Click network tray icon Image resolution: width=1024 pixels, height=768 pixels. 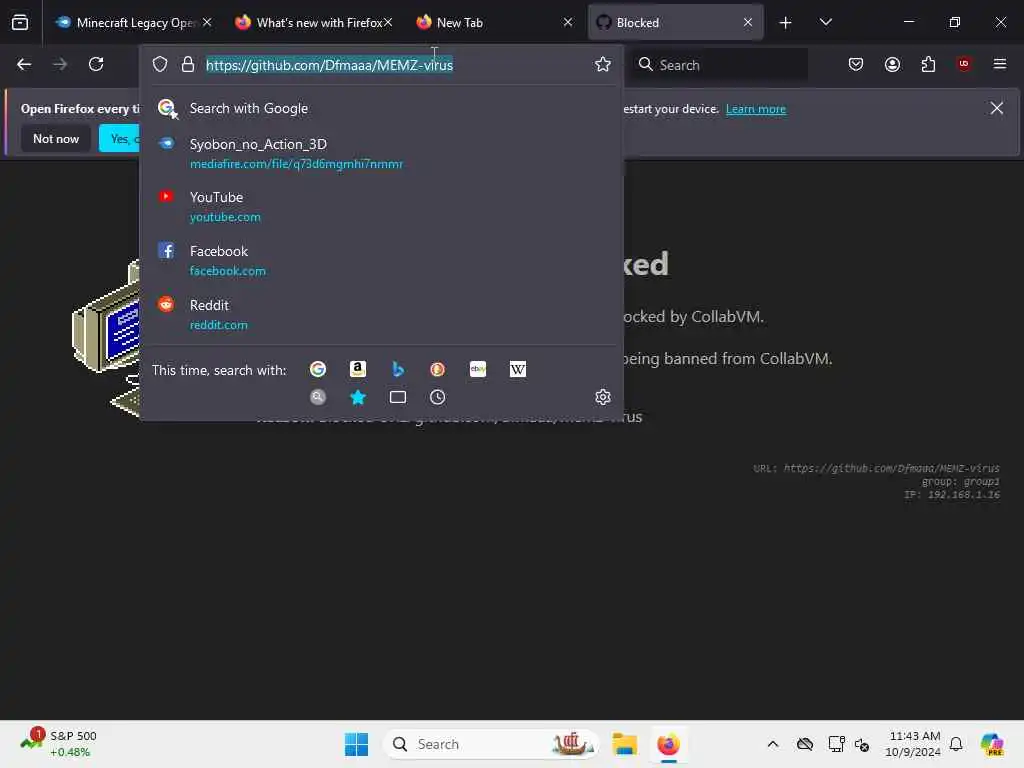(836, 744)
